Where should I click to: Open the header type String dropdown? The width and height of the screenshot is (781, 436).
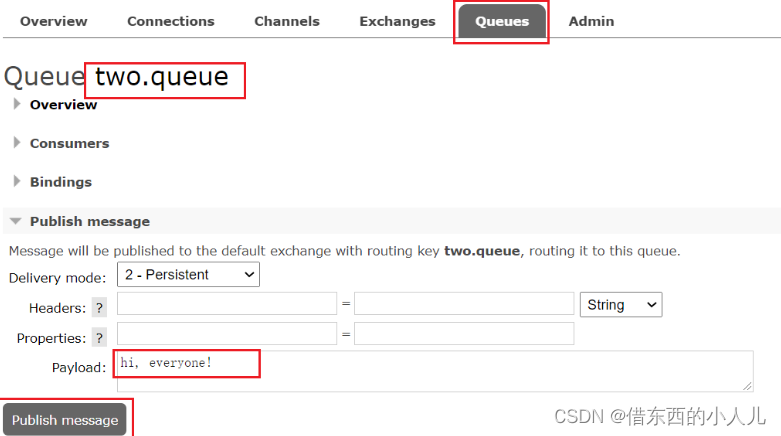pyautogui.click(x=621, y=304)
